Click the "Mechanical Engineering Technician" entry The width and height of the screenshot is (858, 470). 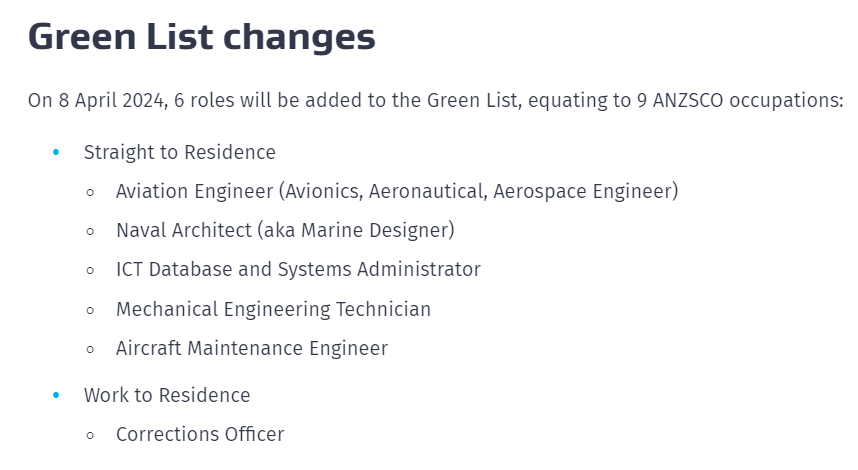(x=273, y=309)
